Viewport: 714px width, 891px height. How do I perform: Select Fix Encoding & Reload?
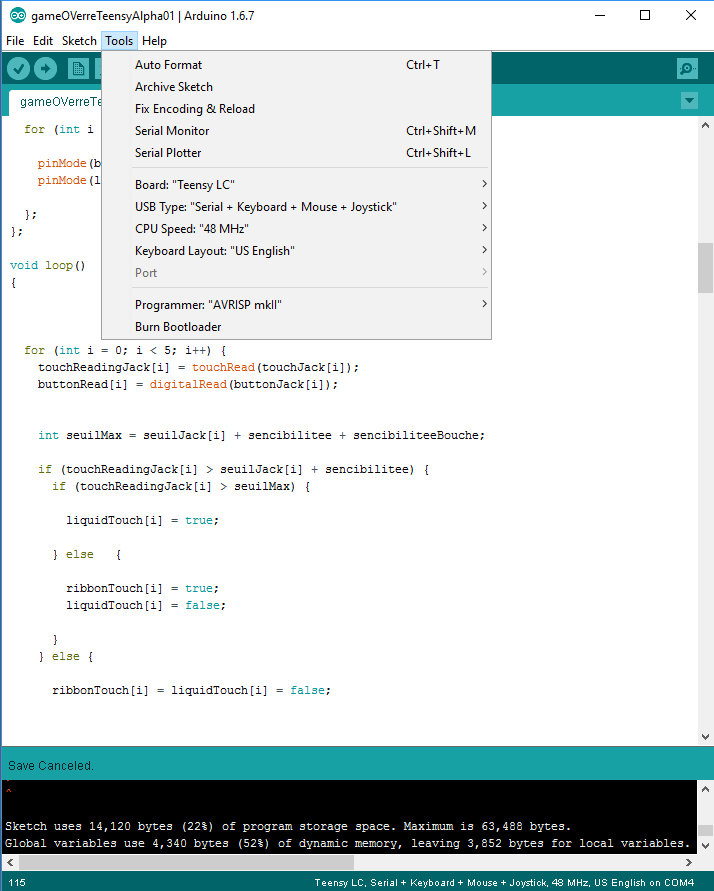[x=296, y=109]
